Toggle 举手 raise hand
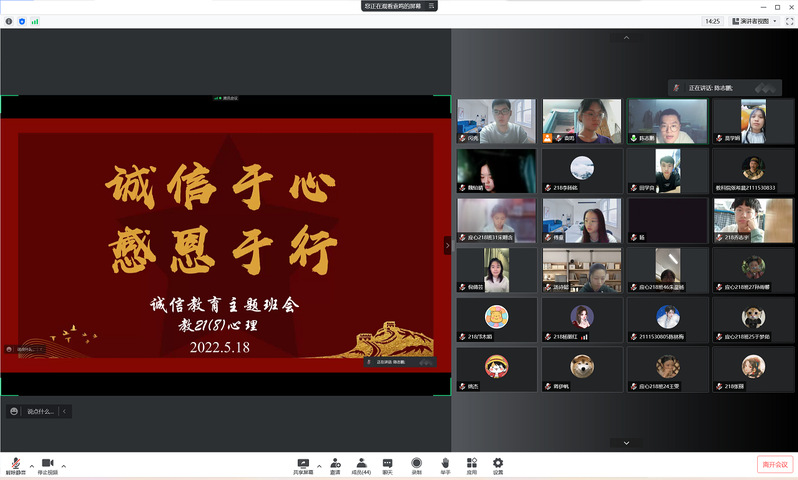This screenshot has height=480, width=798. pos(445,464)
